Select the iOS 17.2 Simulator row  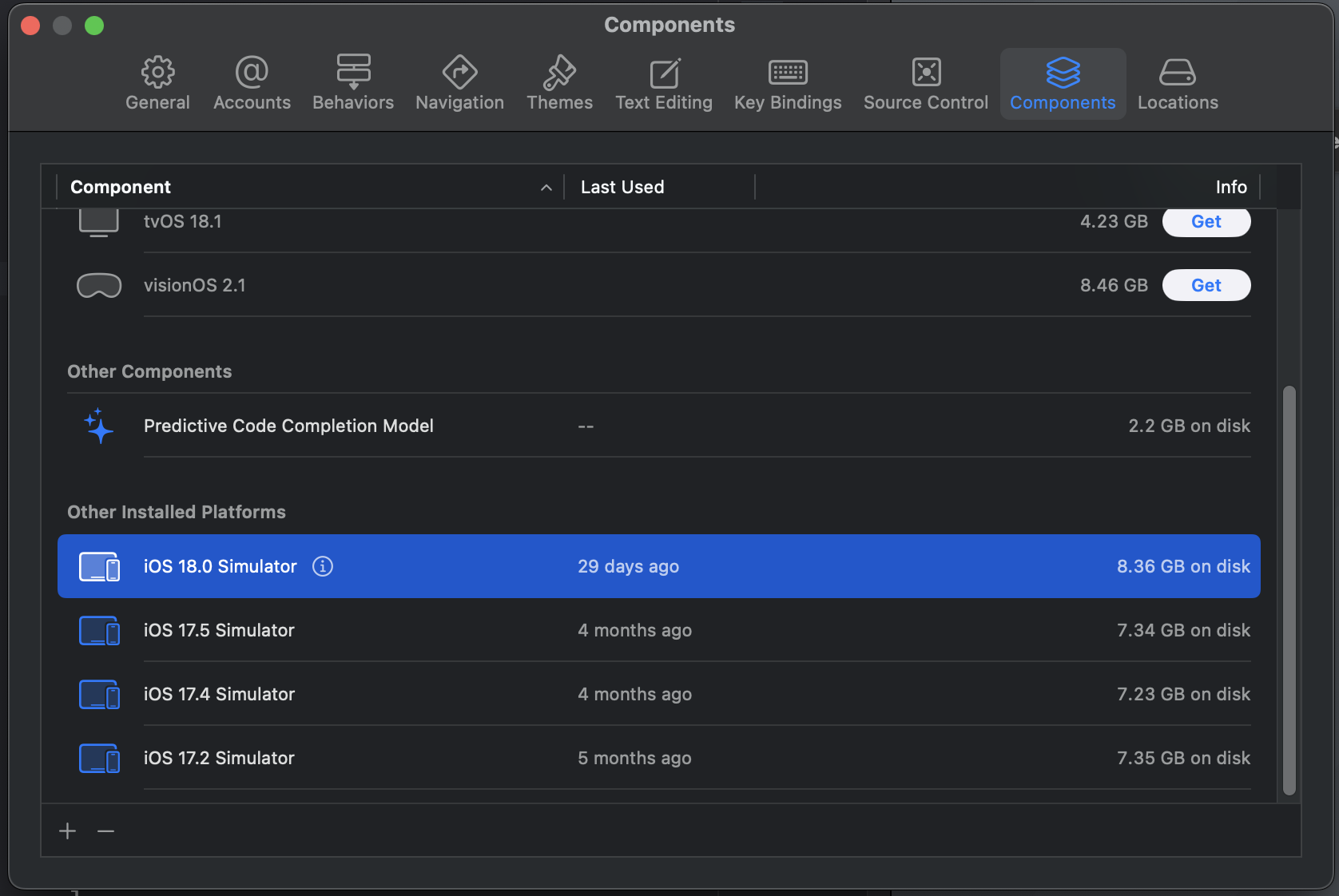click(x=659, y=758)
